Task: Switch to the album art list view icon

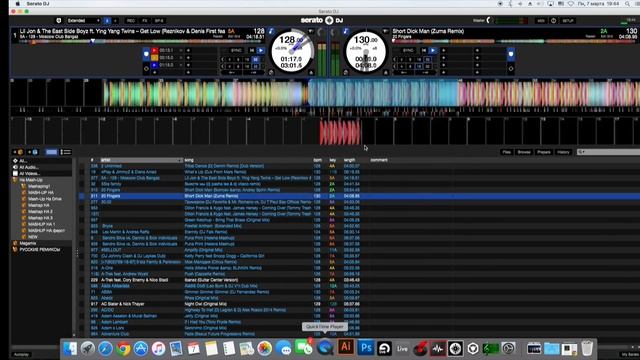Action: [65, 152]
